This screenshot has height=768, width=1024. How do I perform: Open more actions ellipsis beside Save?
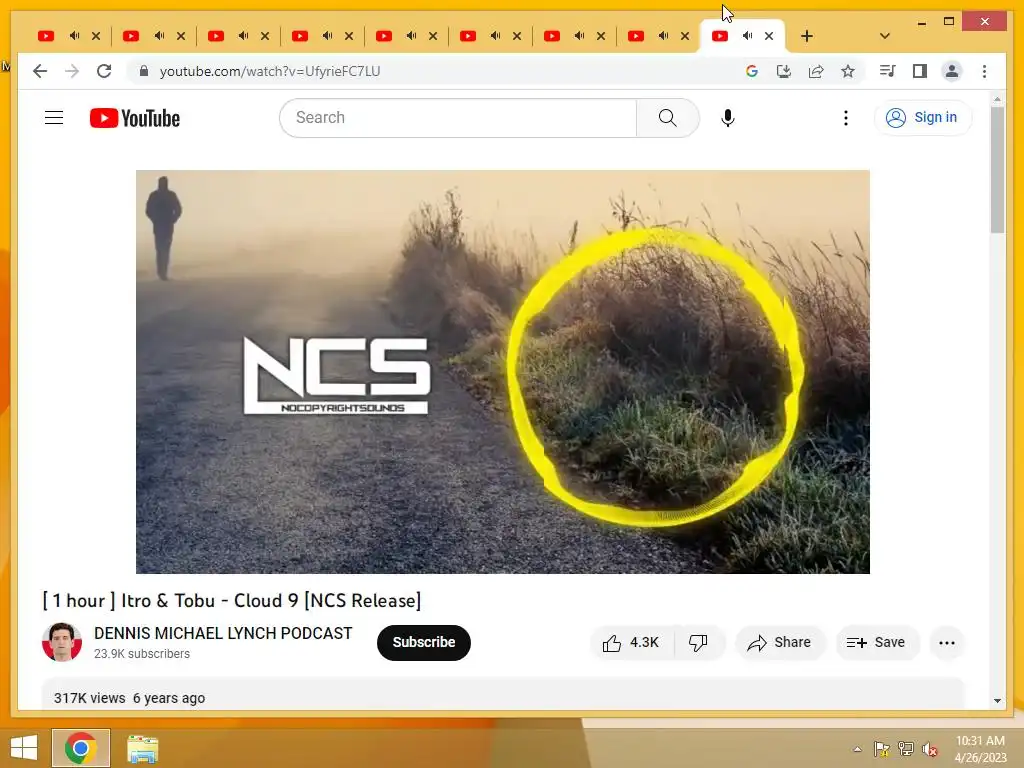pos(946,643)
